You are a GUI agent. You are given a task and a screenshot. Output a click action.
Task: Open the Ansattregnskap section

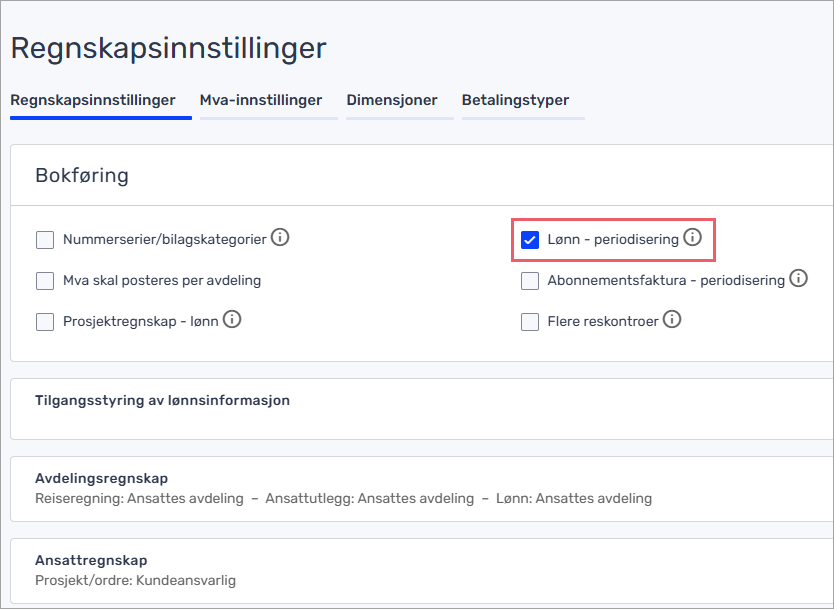pyautogui.click(x=91, y=560)
